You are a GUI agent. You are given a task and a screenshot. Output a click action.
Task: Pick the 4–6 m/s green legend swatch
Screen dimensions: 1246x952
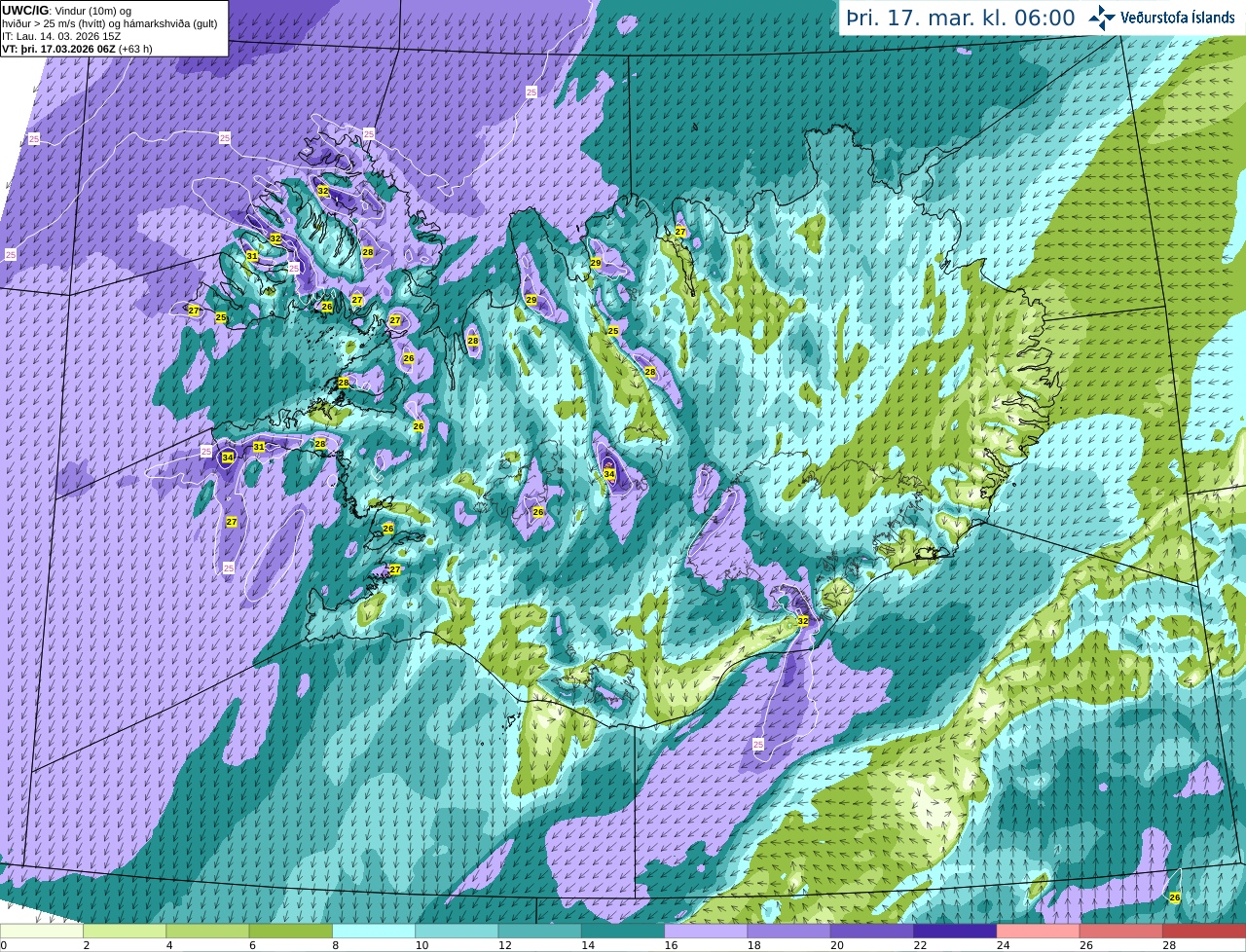pyautogui.click(x=207, y=932)
